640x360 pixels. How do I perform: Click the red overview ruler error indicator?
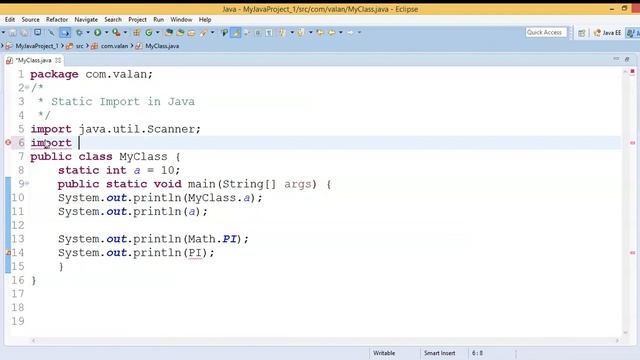pos(632,71)
